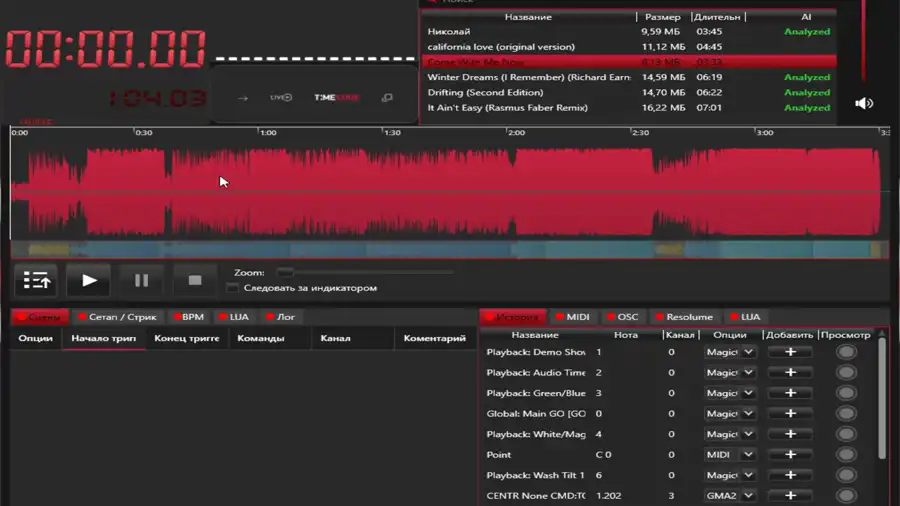Click the TIMECODE mode logo
This screenshot has width=900, height=506.
coord(336,98)
